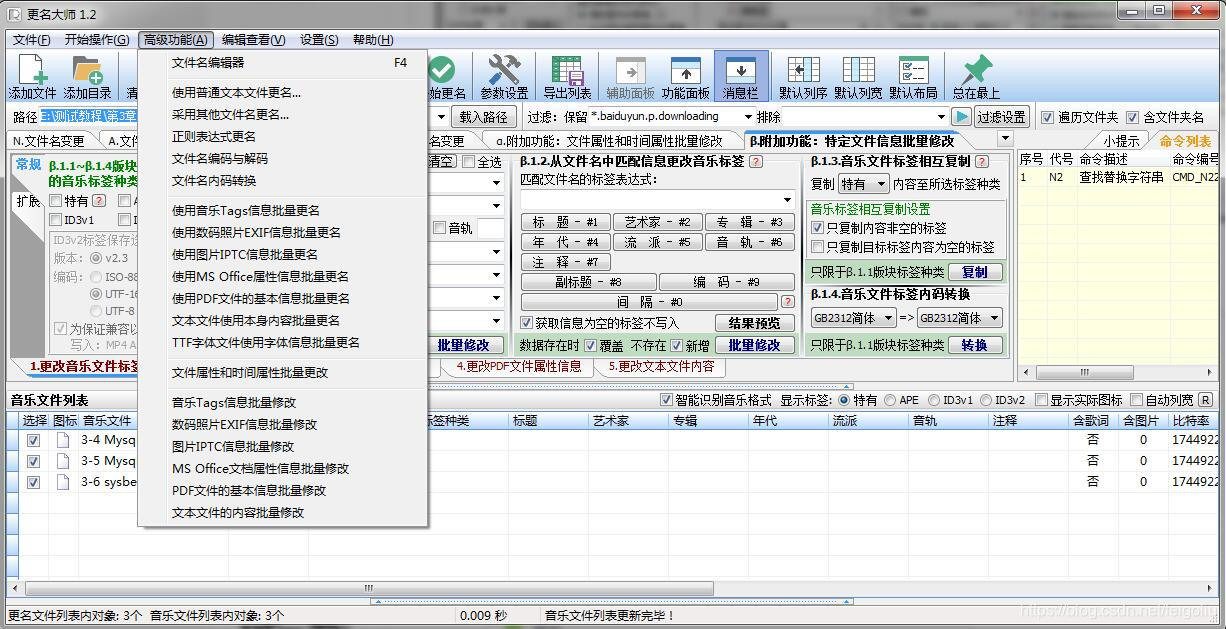Toggle 只复制目标标签内容为空的标签 checkbox
This screenshot has width=1226, height=629.
coord(818,247)
